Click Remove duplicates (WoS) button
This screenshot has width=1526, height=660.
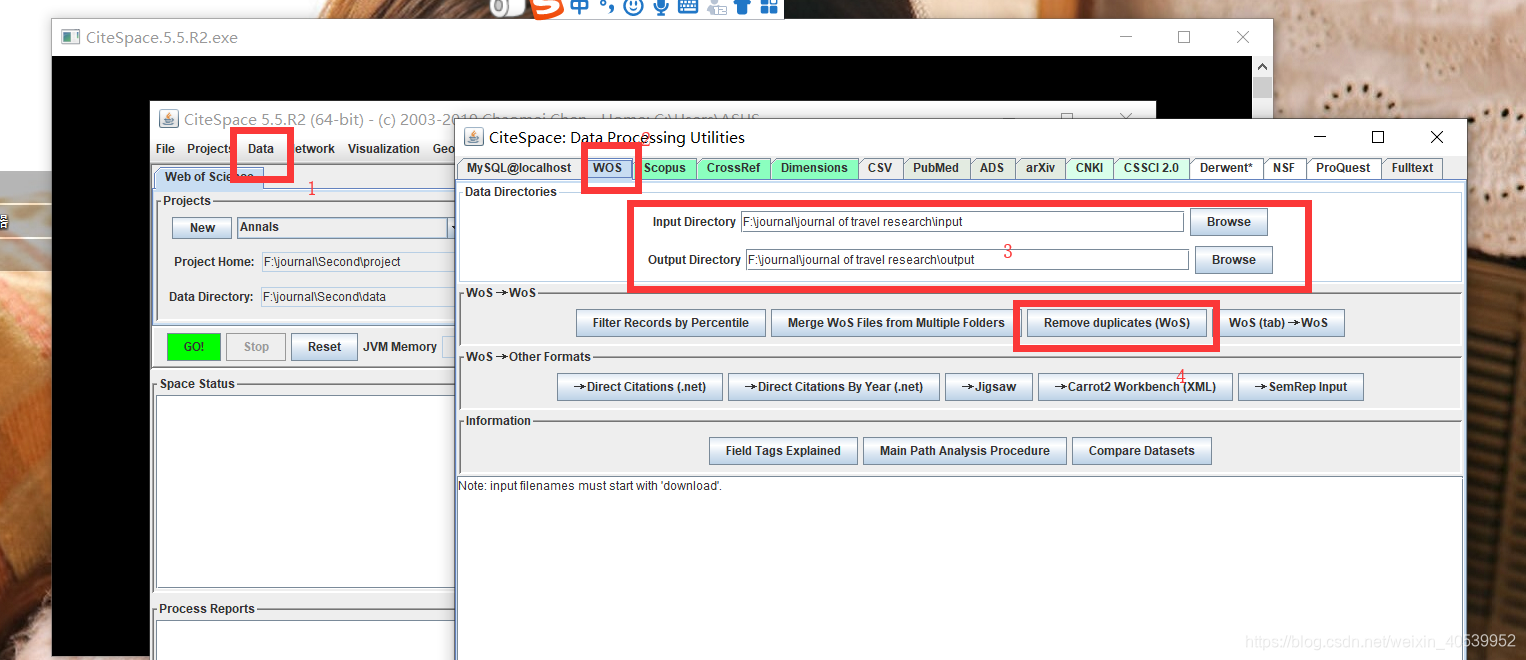(1117, 323)
